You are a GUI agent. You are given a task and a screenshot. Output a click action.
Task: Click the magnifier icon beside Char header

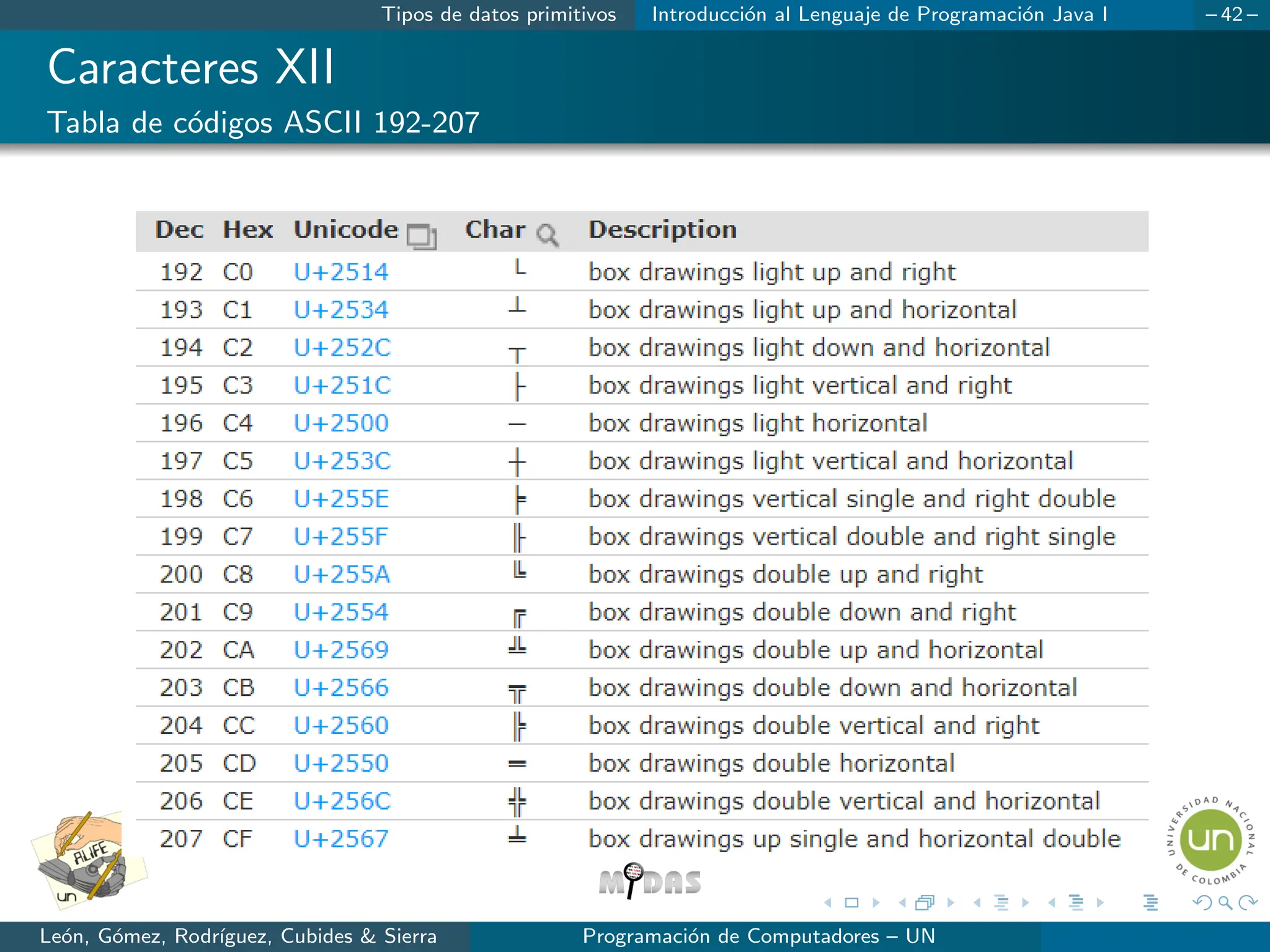tap(547, 235)
